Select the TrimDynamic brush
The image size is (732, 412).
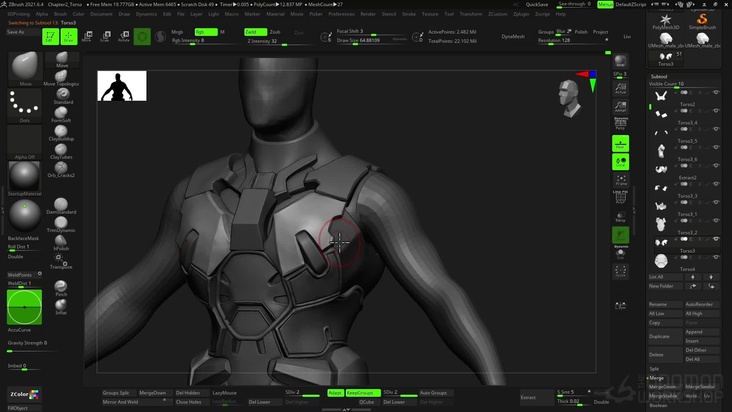click(61, 224)
